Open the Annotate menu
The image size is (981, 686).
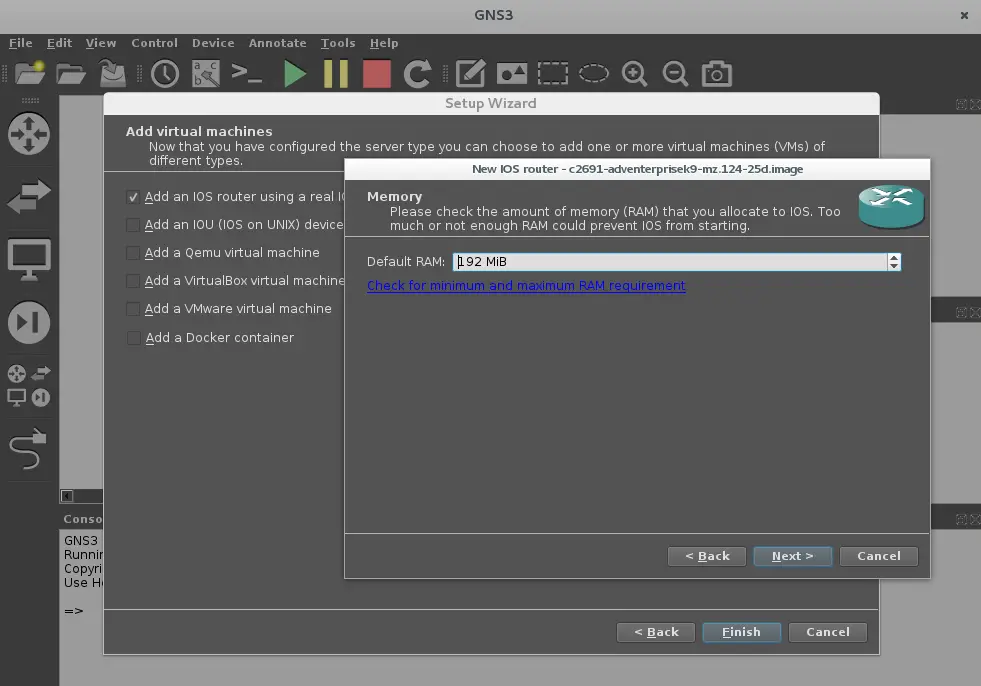click(x=278, y=43)
